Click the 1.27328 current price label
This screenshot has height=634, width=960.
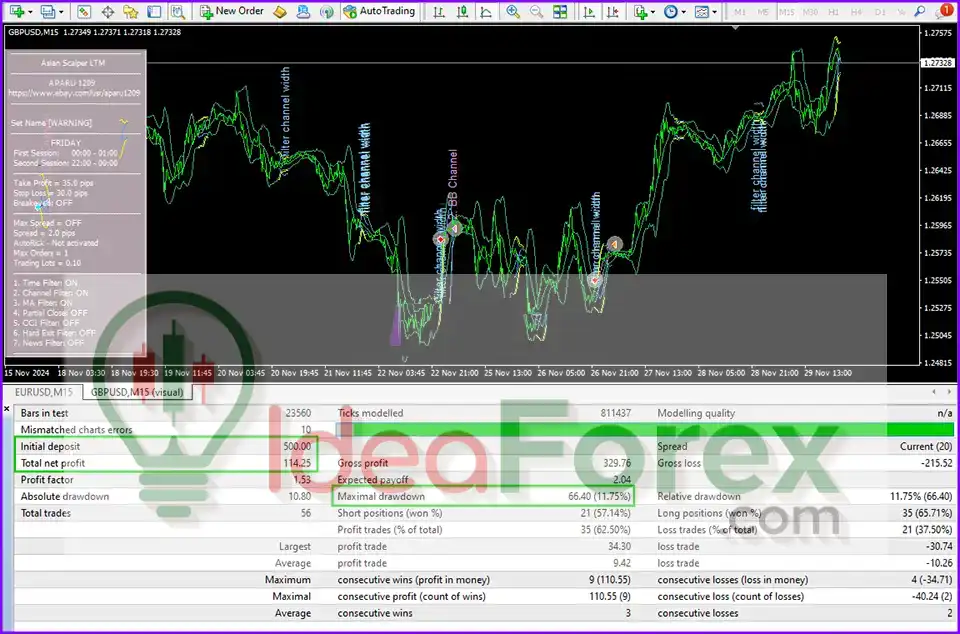[937, 63]
